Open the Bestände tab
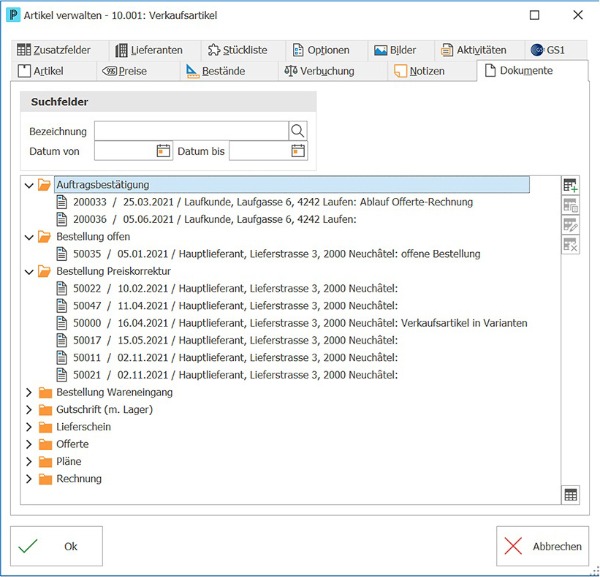Screen dimensions: 600x577 [x=229, y=71]
